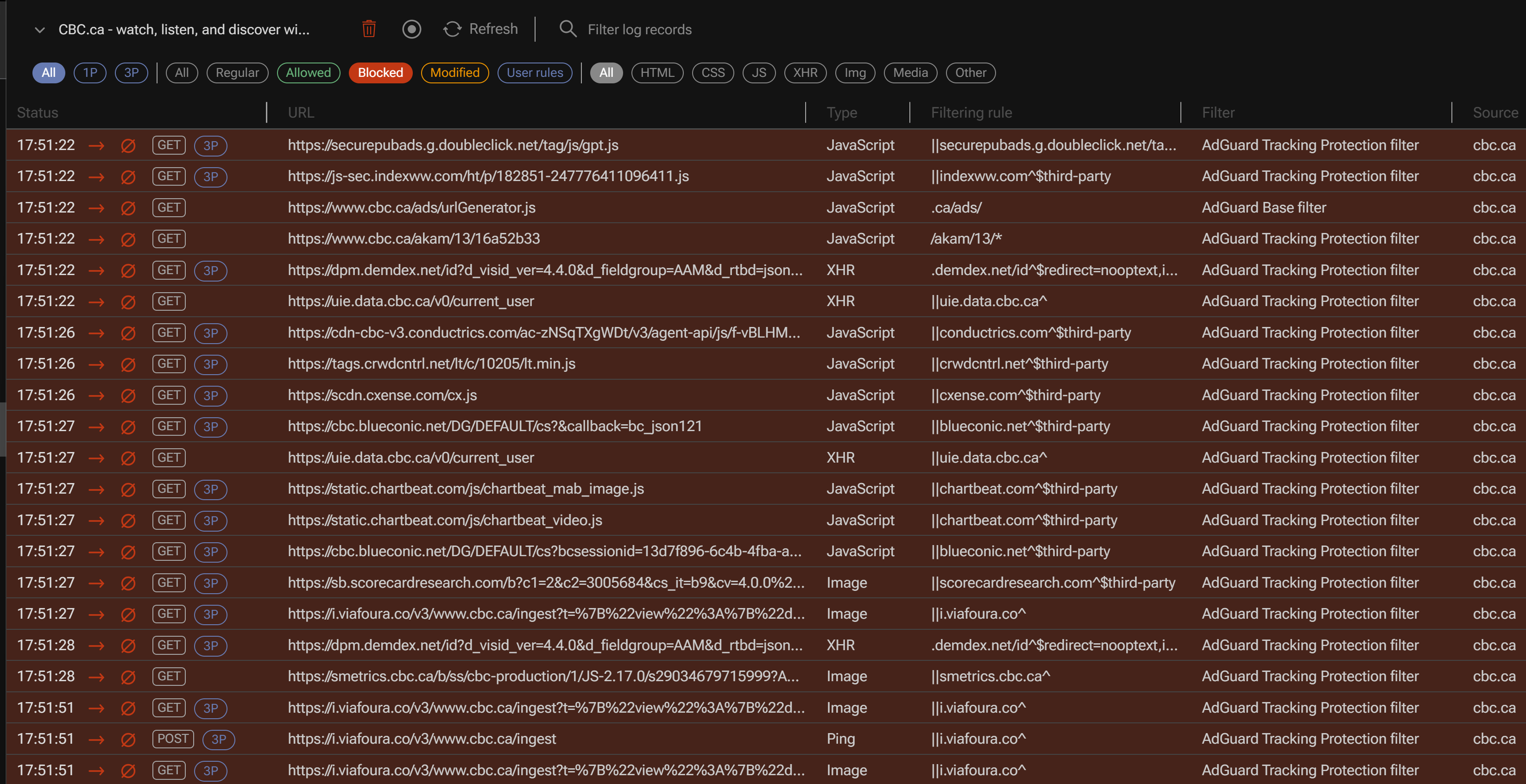Click redirect arrow on urlGenerator.js row
Viewport: 1526px width, 784px height.
click(x=96, y=208)
